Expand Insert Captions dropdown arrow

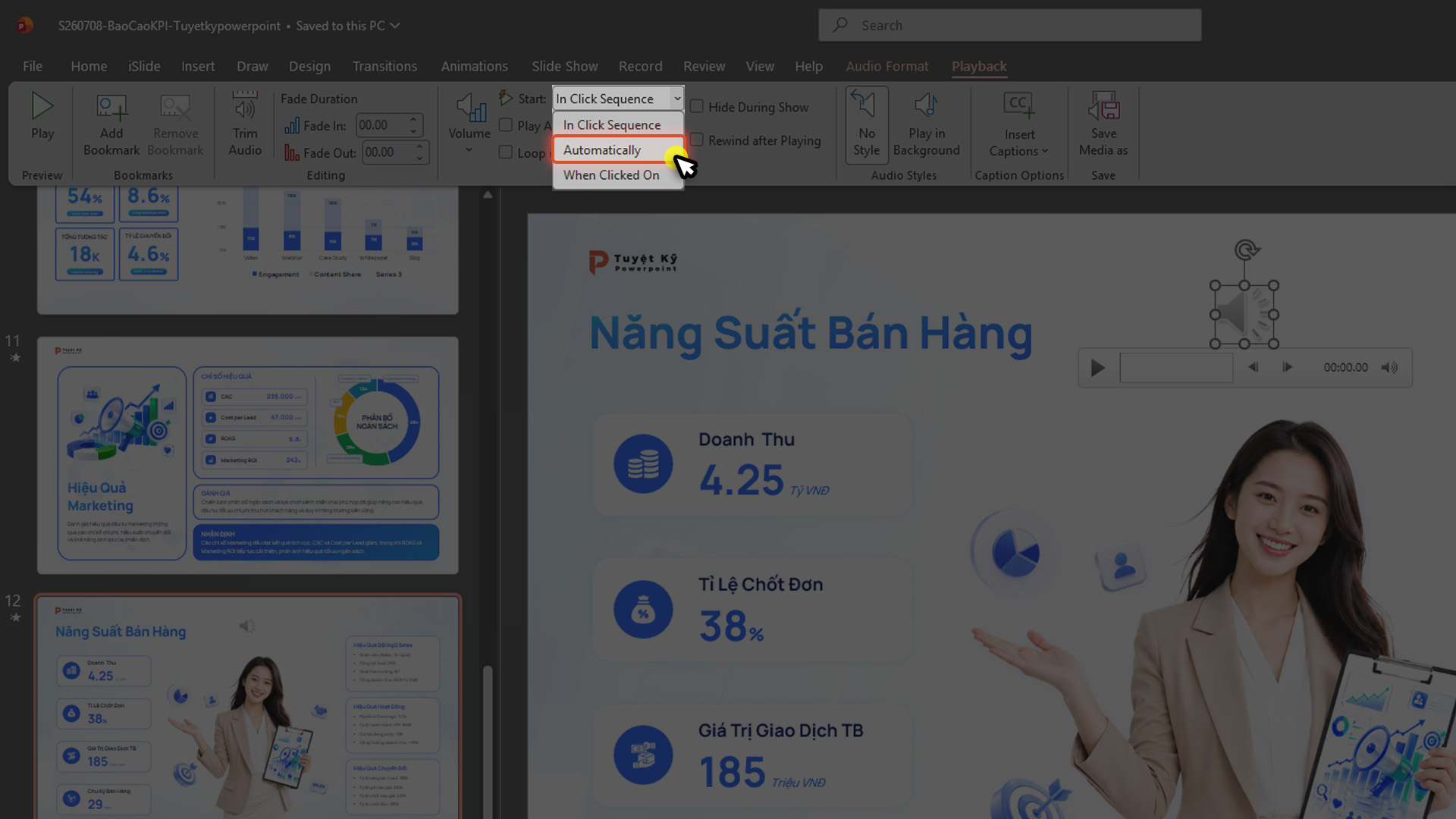click(x=1045, y=151)
